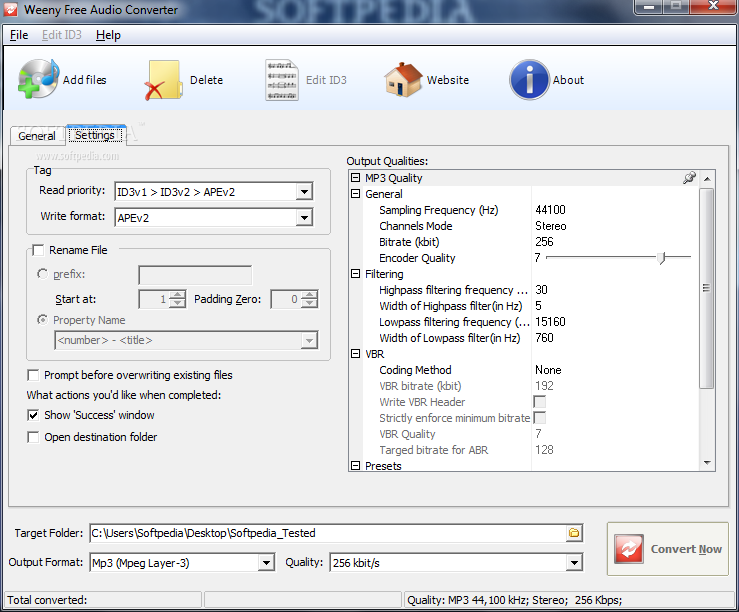Image resolution: width=739 pixels, height=612 pixels.
Task: Click the Delete toolbar label
Action: point(206,80)
